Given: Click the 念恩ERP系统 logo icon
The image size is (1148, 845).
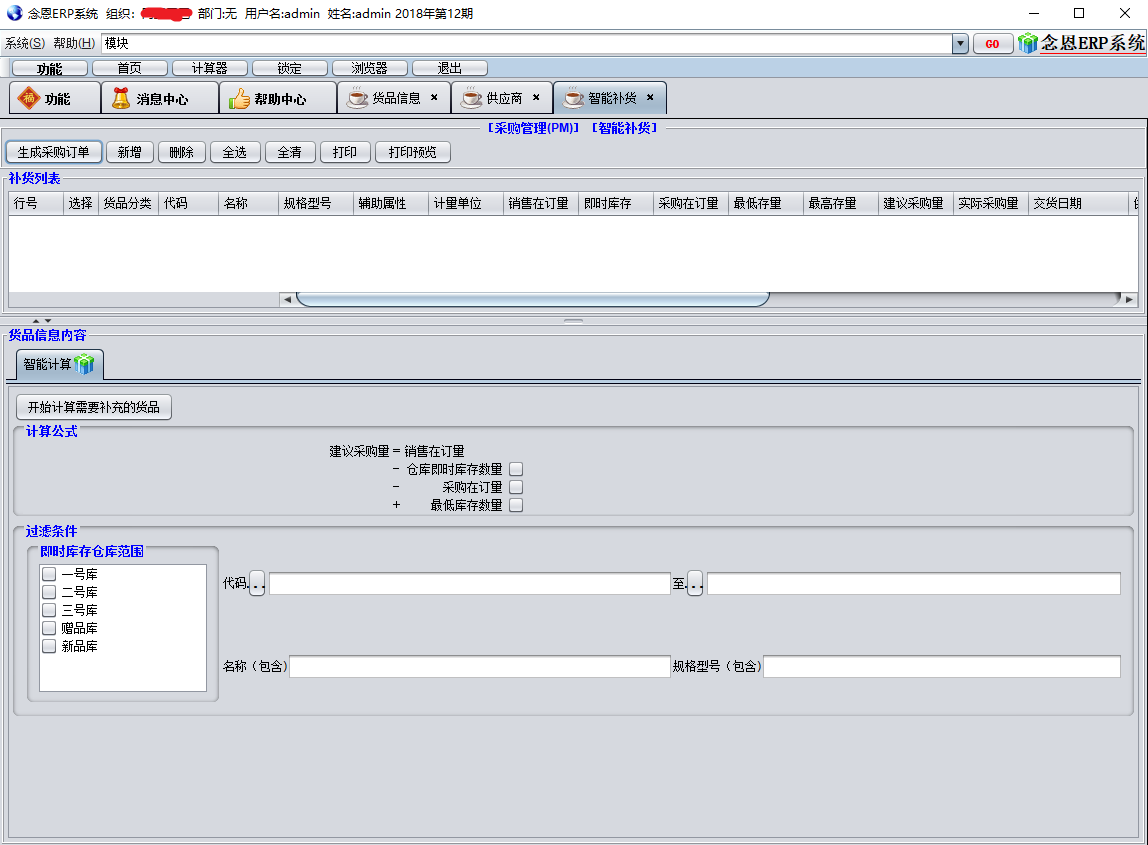Looking at the screenshot, I should tap(1028, 43).
